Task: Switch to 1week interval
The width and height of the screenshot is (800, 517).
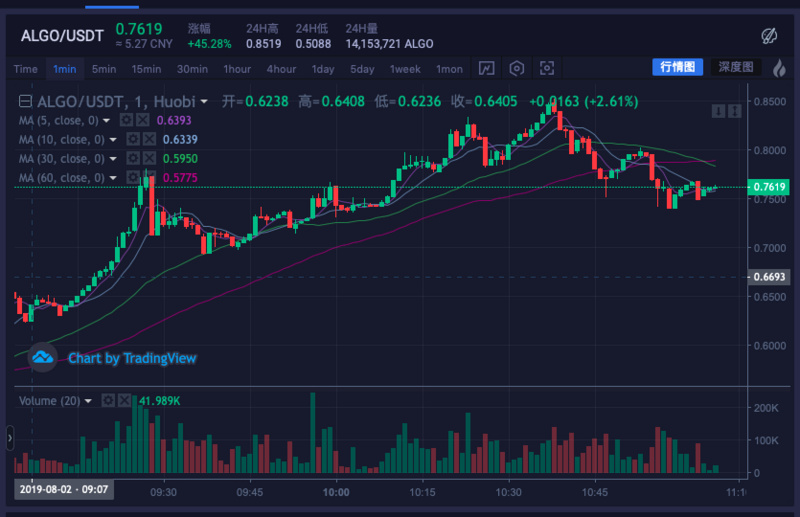Action: (x=405, y=69)
